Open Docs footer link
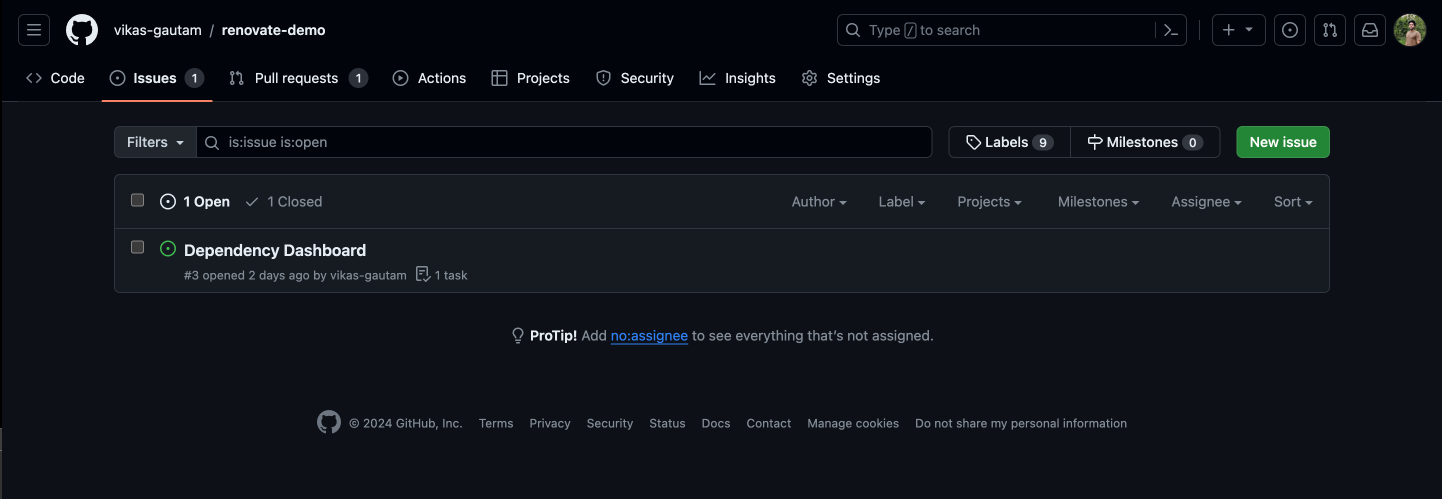 (x=716, y=424)
